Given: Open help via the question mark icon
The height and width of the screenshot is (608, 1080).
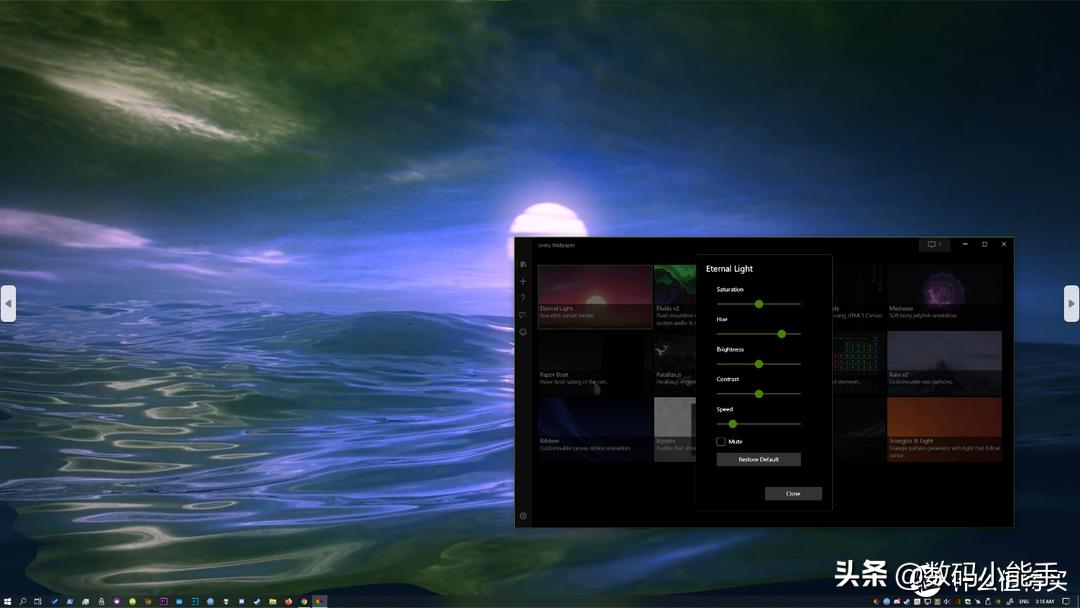Looking at the screenshot, I should pos(523,298).
